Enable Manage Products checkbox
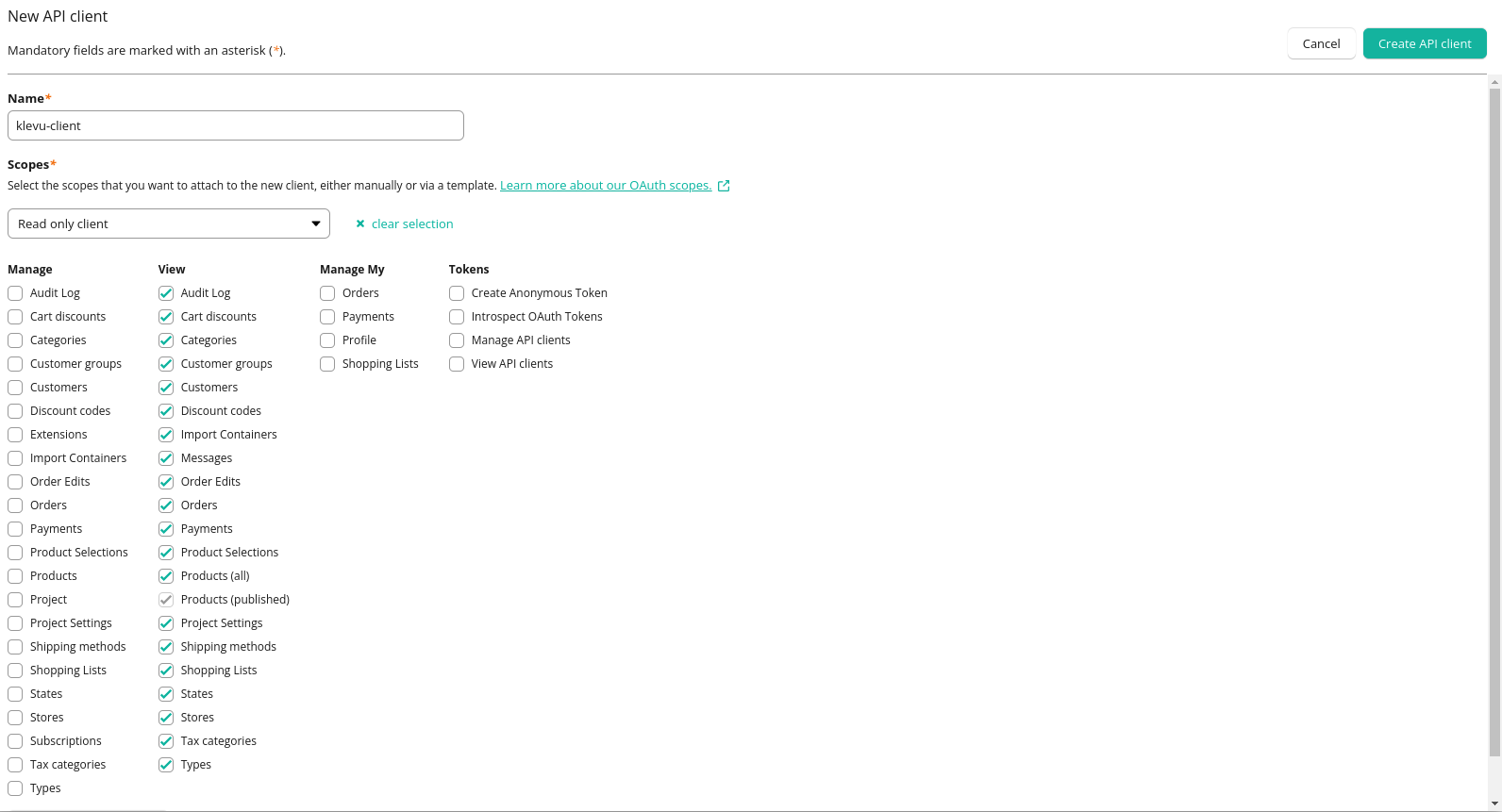Image resolution: width=1502 pixels, height=812 pixels. pyautogui.click(x=15, y=576)
